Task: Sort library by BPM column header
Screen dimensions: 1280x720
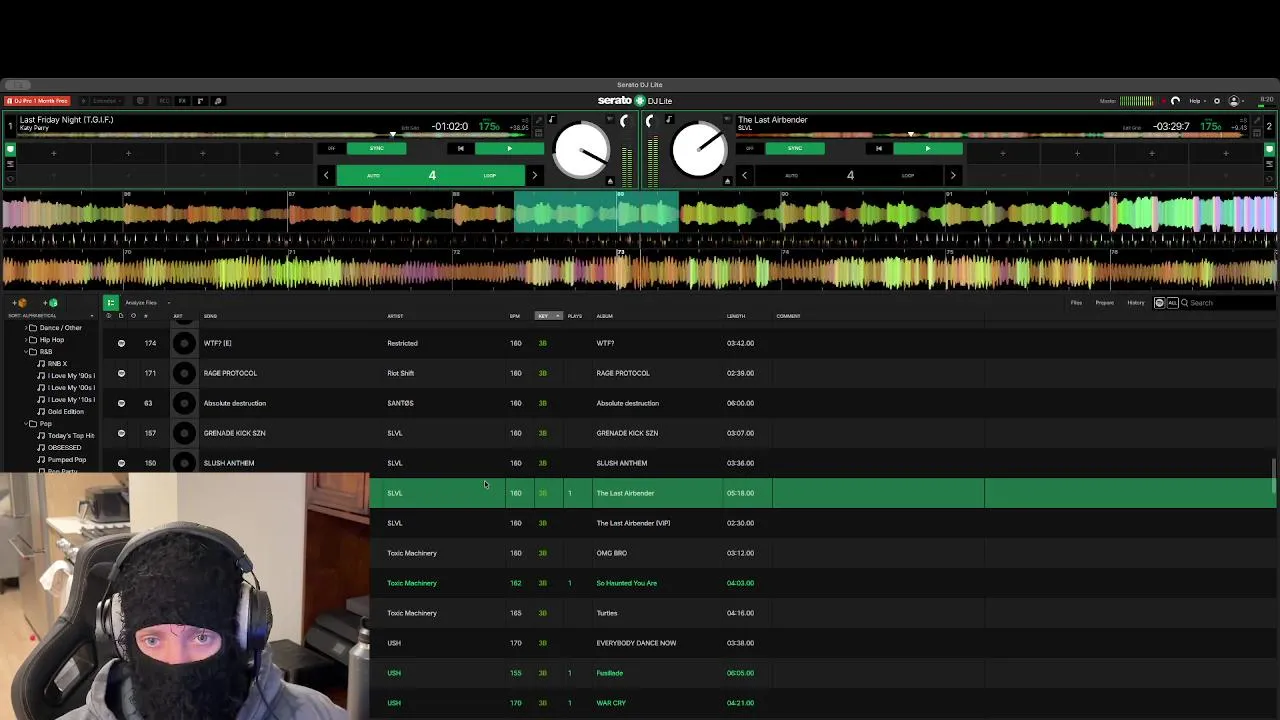Action: 515,316
